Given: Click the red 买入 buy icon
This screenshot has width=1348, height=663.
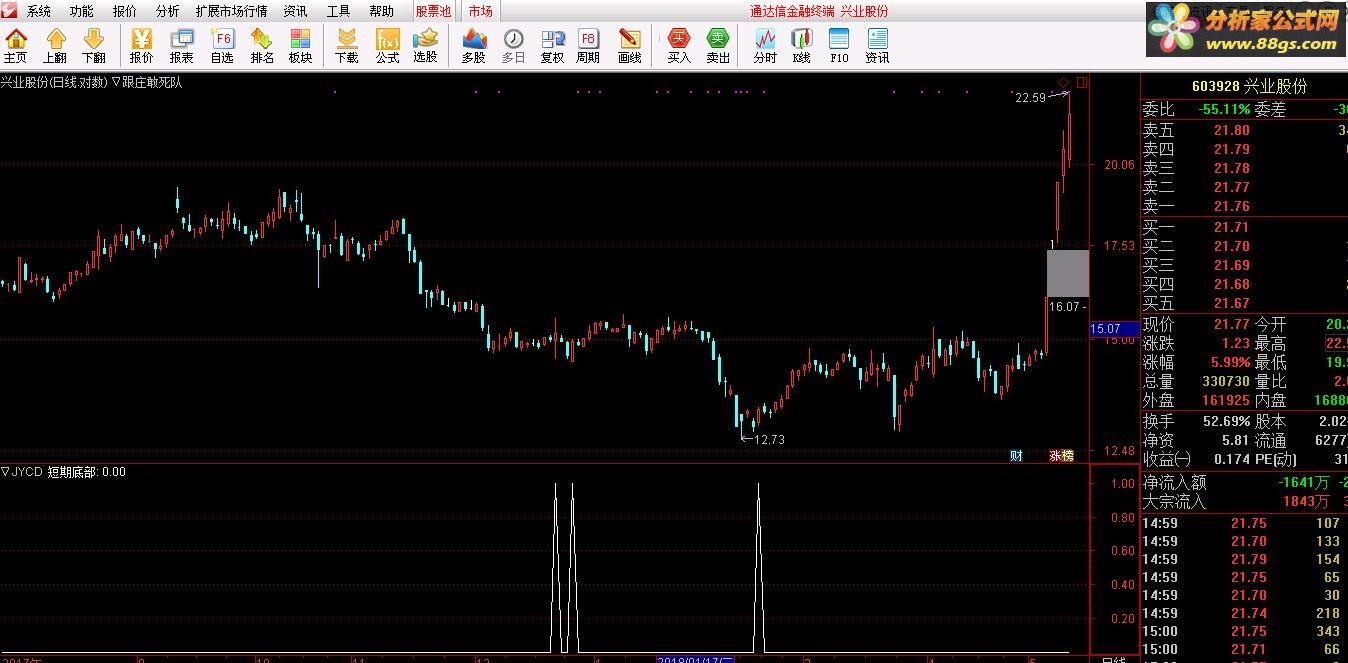Looking at the screenshot, I should pos(679,46).
